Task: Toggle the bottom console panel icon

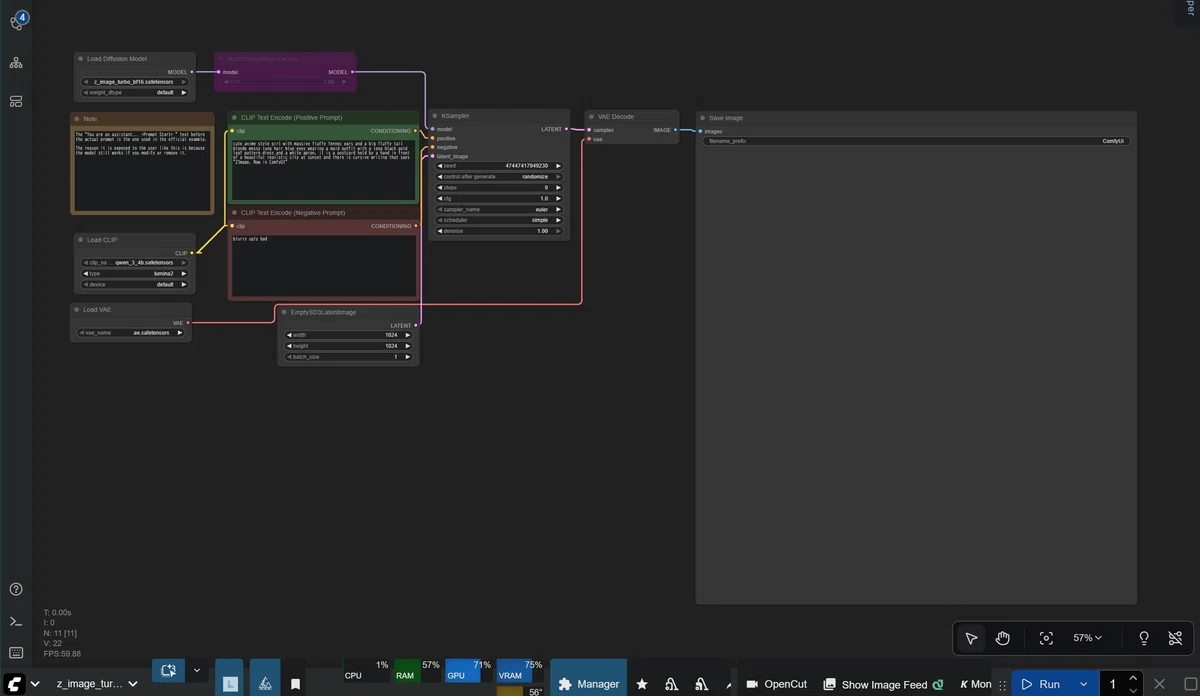Action: [16, 622]
